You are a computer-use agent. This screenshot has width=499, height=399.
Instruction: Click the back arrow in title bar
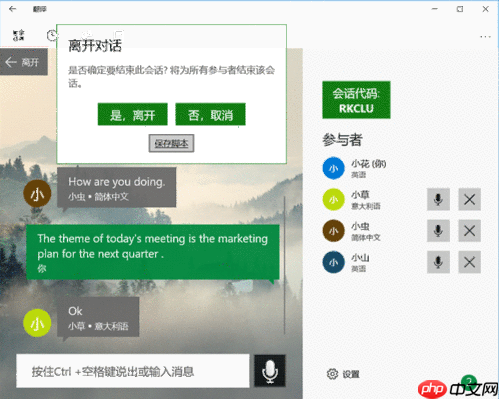pos(13,9)
